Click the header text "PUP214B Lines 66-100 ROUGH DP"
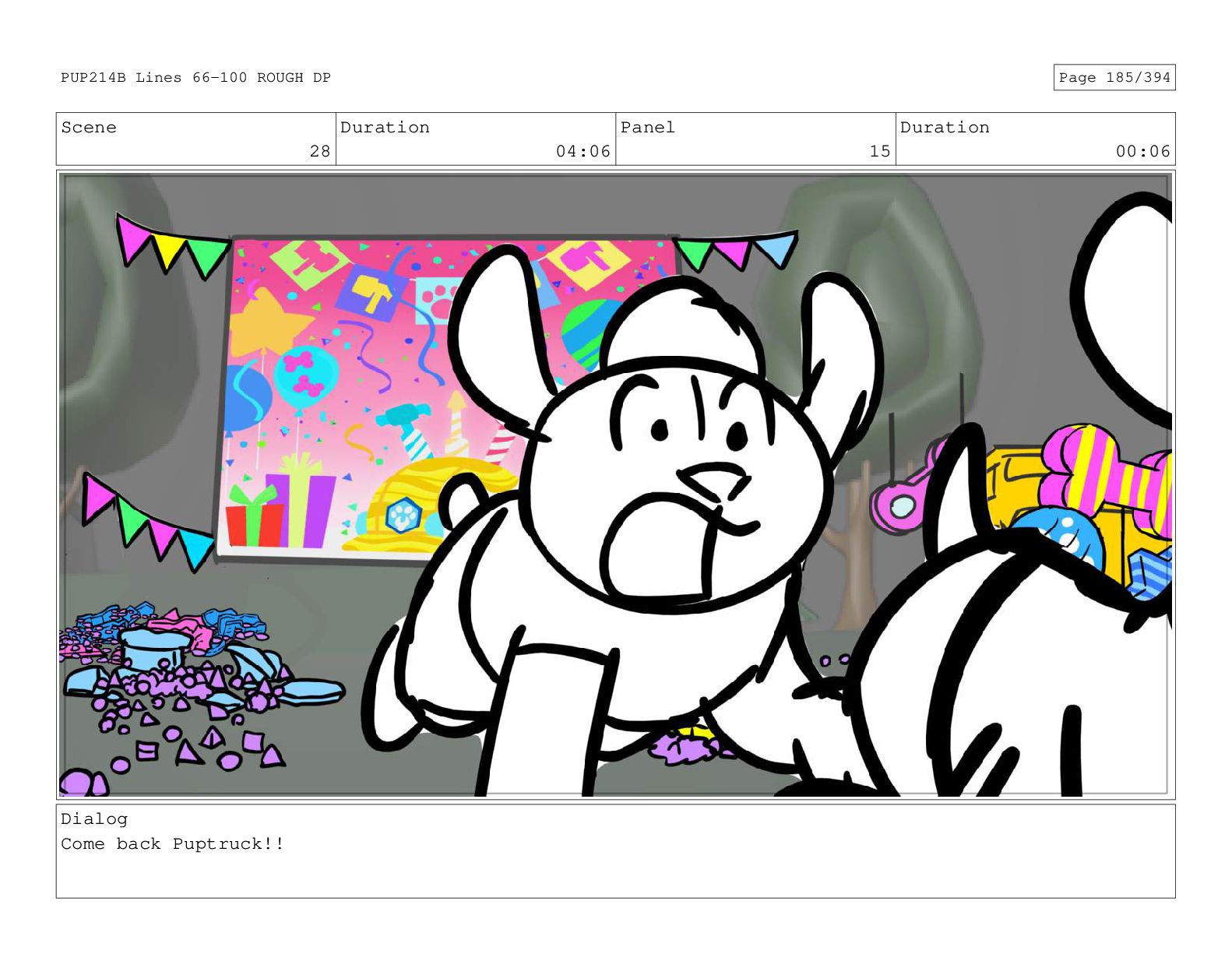The height and width of the screenshot is (954, 1232). pos(195,77)
